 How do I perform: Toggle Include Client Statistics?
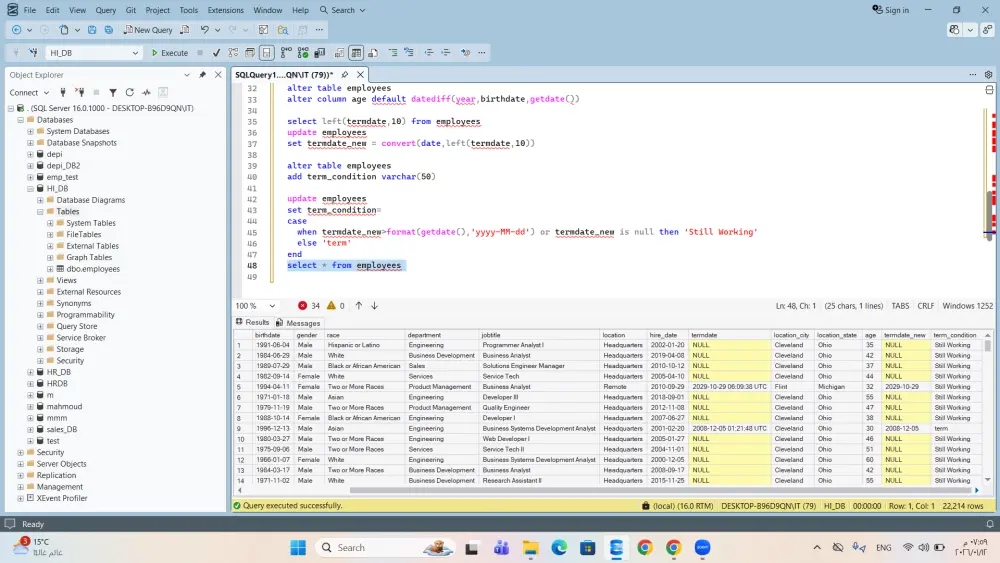click(x=320, y=53)
